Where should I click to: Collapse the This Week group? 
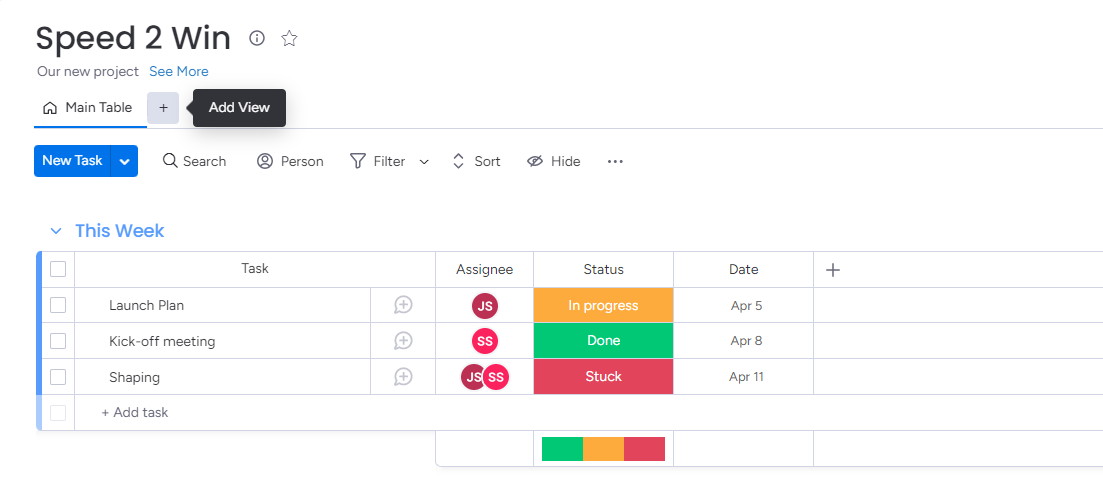pos(56,231)
